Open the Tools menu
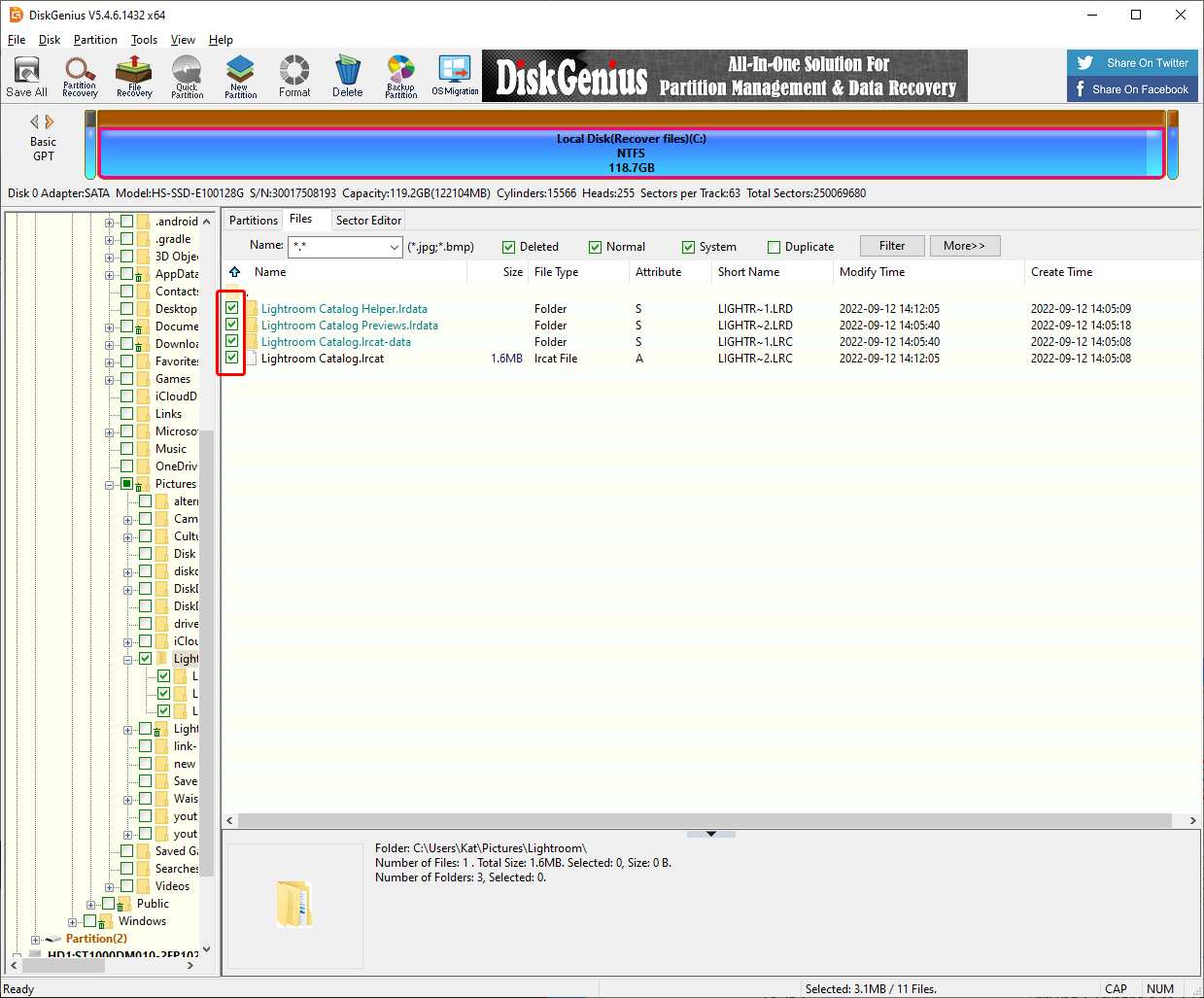 click(x=144, y=40)
